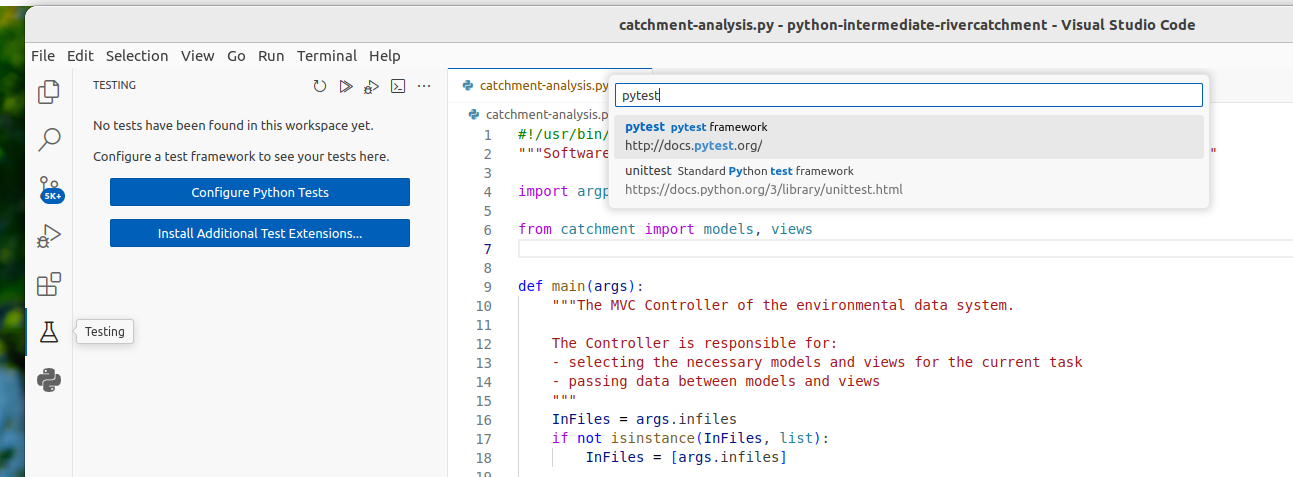
Task: Open the Selection menu
Action: pyautogui.click(x=137, y=56)
